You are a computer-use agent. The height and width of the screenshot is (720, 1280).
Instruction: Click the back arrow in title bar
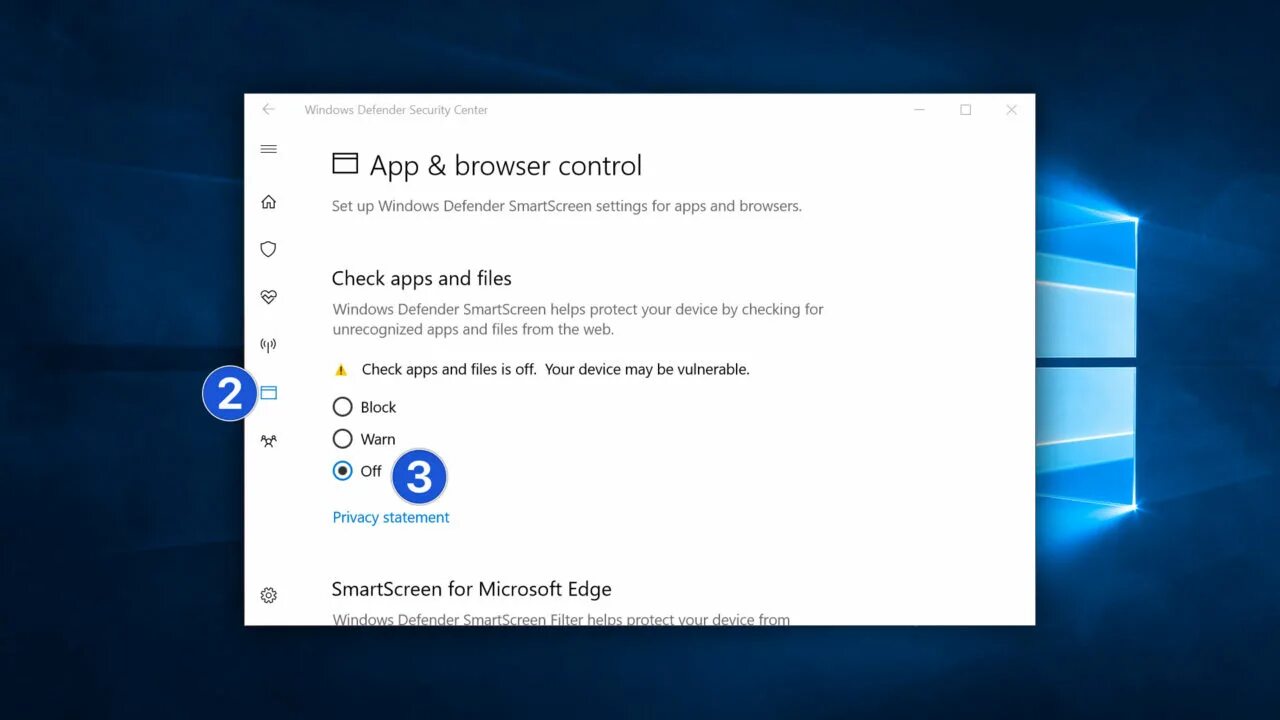click(x=268, y=109)
